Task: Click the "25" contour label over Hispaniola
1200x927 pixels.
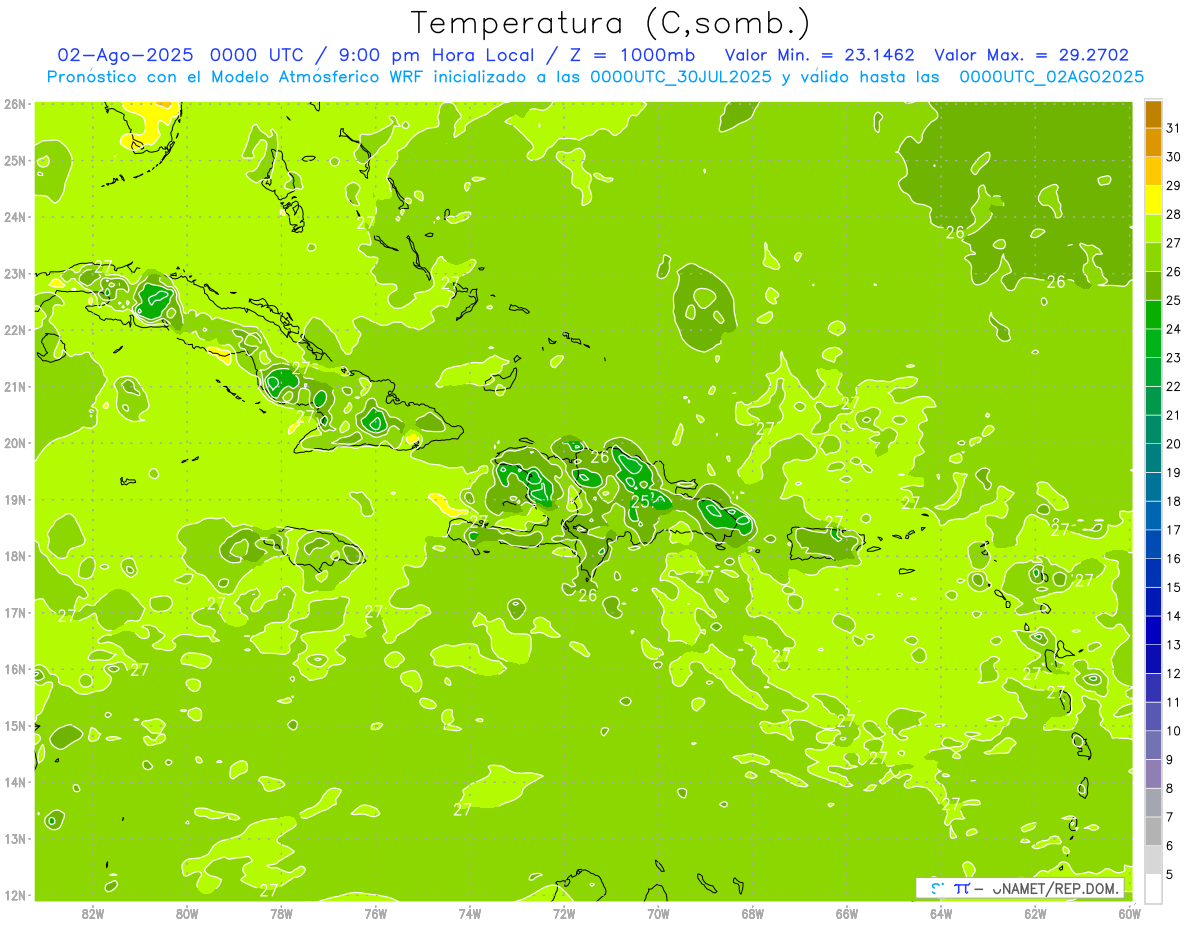Action: [x=640, y=501]
